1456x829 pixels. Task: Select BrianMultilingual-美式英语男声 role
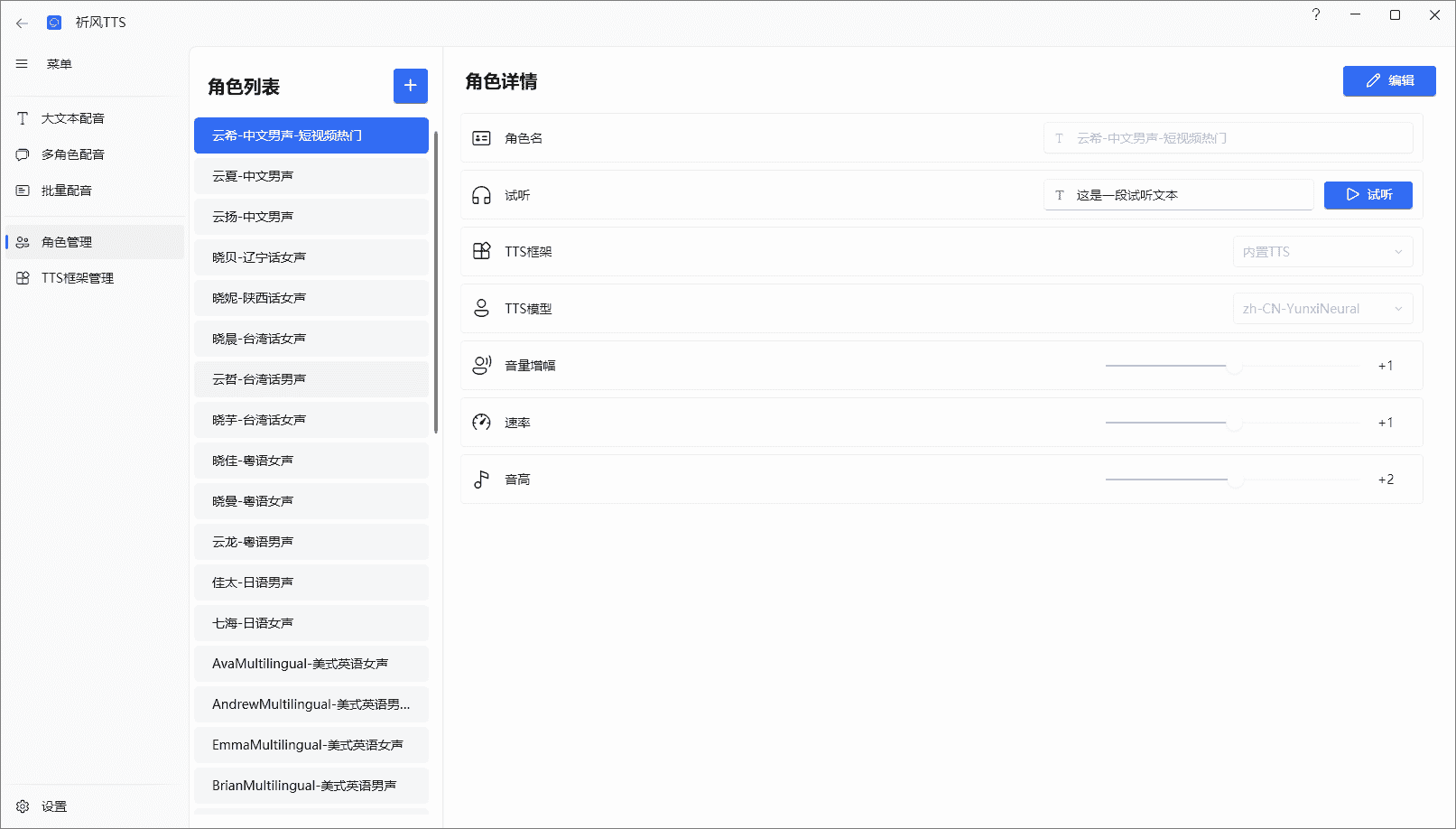tap(311, 786)
